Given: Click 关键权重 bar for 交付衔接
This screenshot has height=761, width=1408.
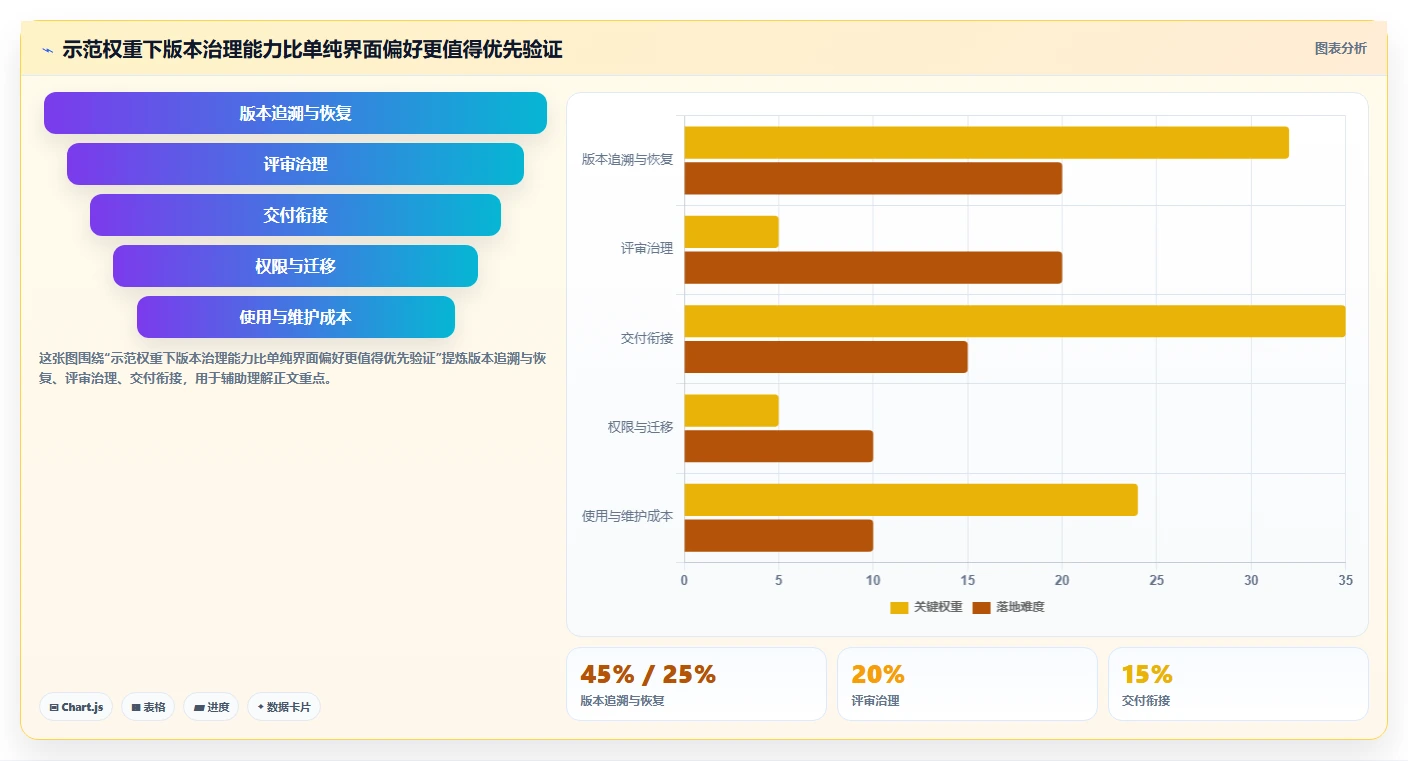Looking at the screenshot, I should click(x=1014, y=321).
